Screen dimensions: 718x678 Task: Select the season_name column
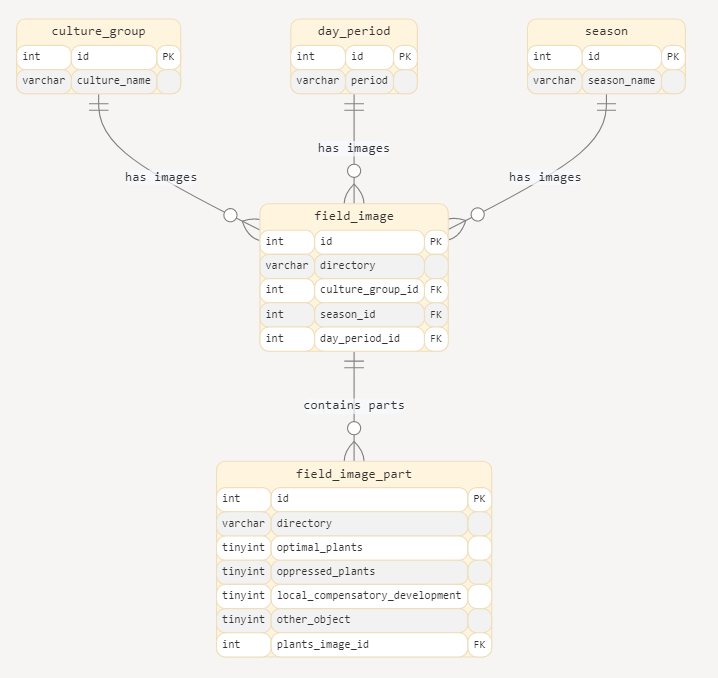[x=621, y=81]
